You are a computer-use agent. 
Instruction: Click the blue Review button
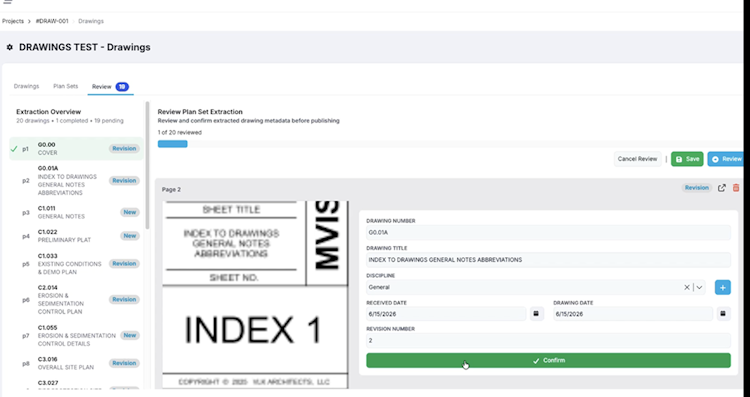point(726,159)
